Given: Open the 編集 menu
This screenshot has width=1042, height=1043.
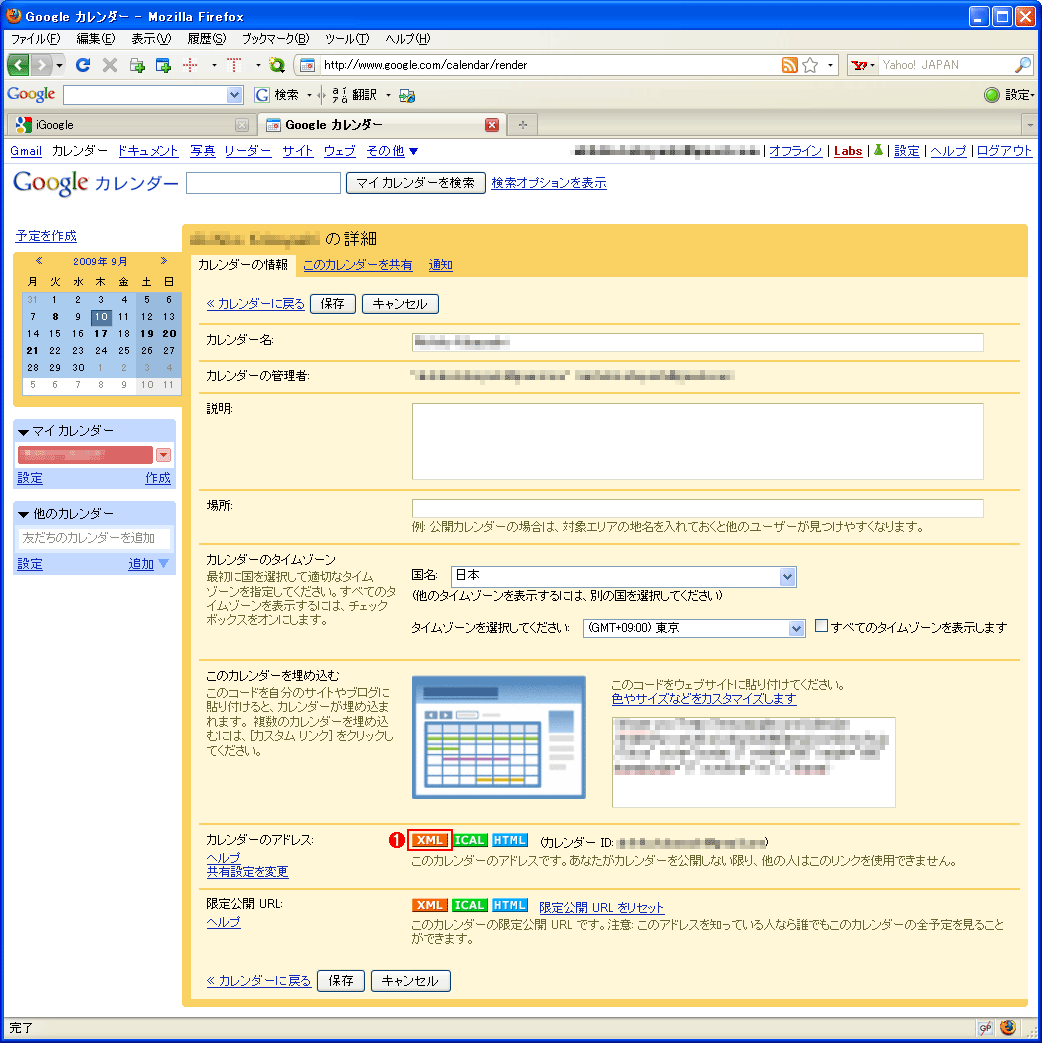Looking at the screenshot, I should (x=96, y=39).
